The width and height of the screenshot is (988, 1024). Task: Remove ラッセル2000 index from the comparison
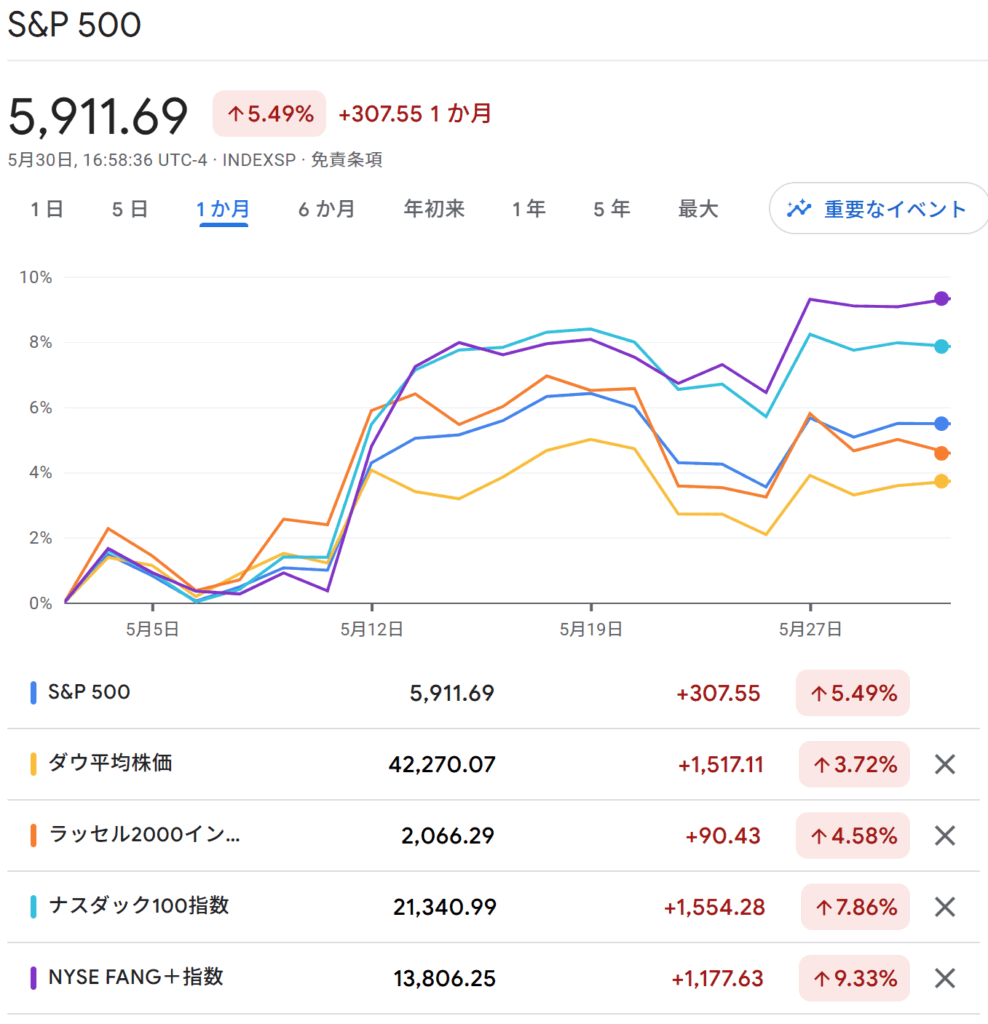coord(944,835)
